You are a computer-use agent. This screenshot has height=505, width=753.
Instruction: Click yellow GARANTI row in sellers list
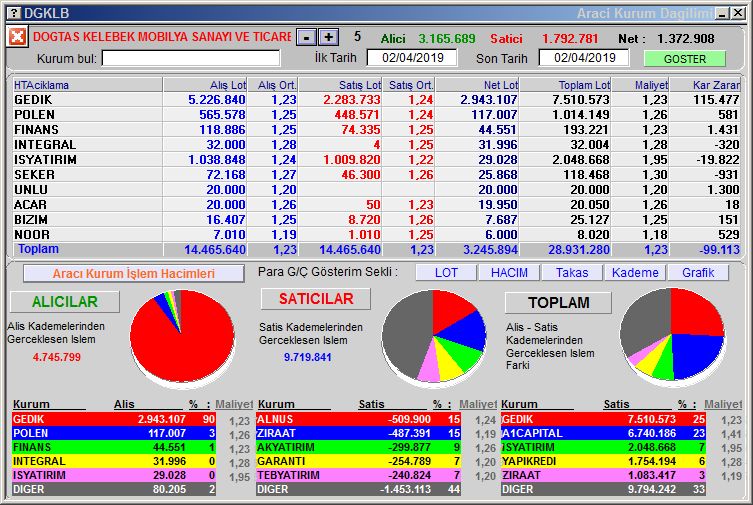point(359,461)
